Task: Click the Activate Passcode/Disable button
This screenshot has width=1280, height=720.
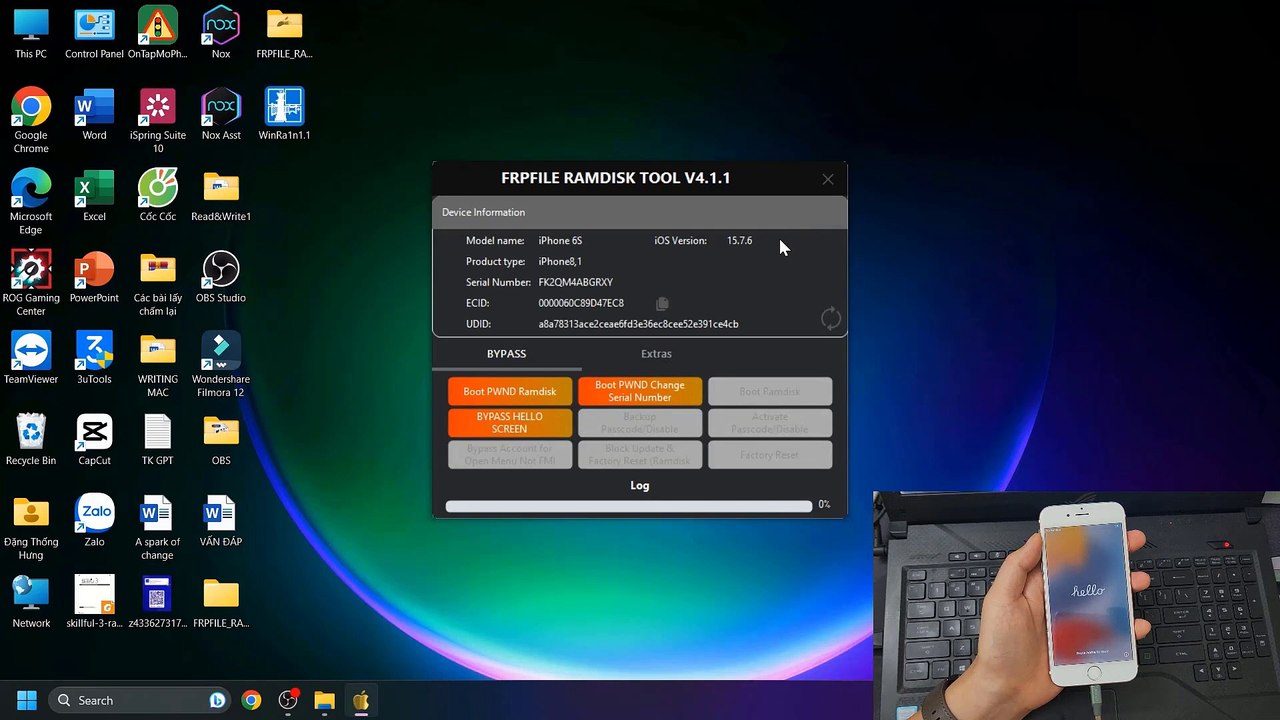Action: (x=770, y=423)
